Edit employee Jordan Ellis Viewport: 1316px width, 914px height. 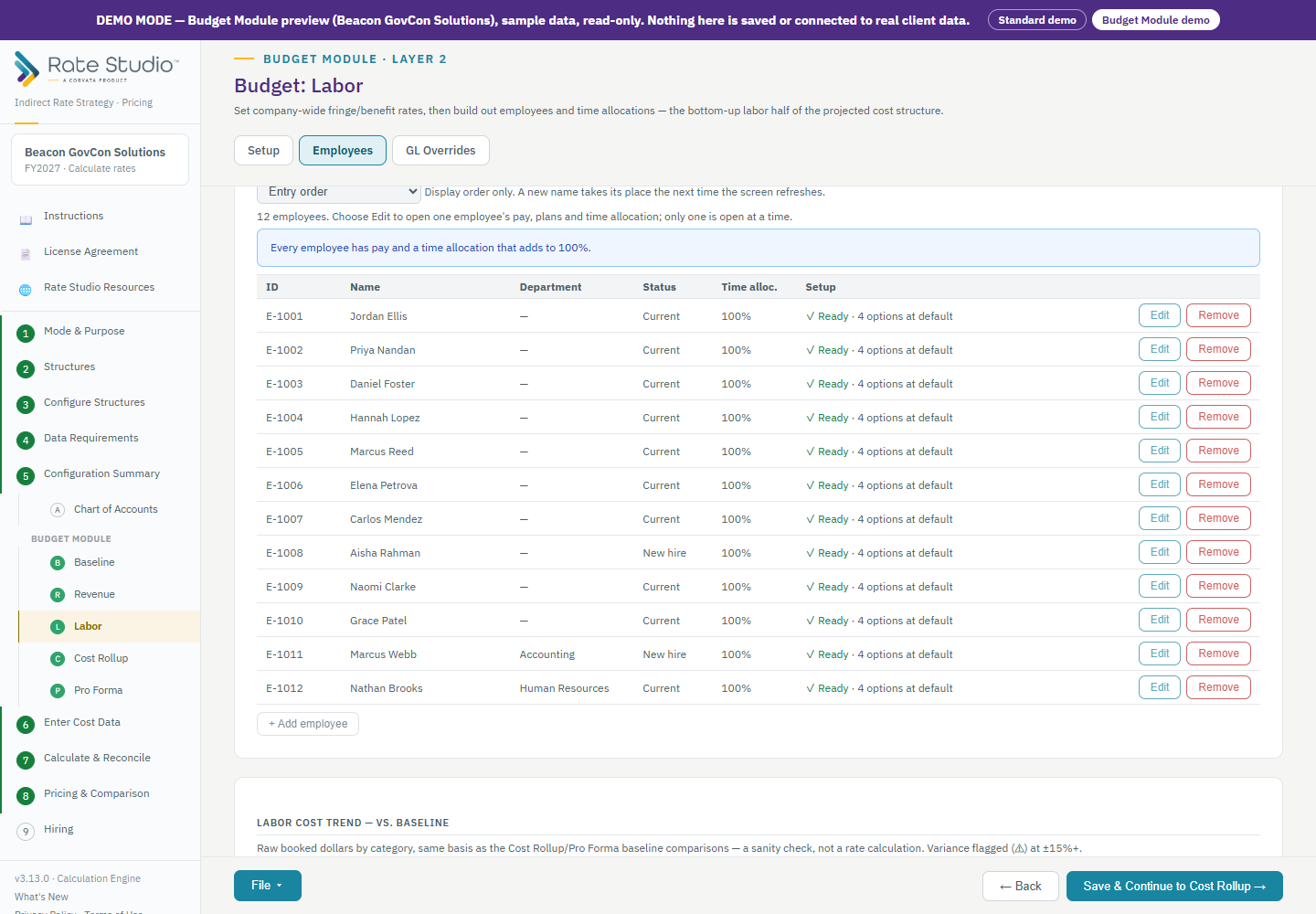[1160, 315]
